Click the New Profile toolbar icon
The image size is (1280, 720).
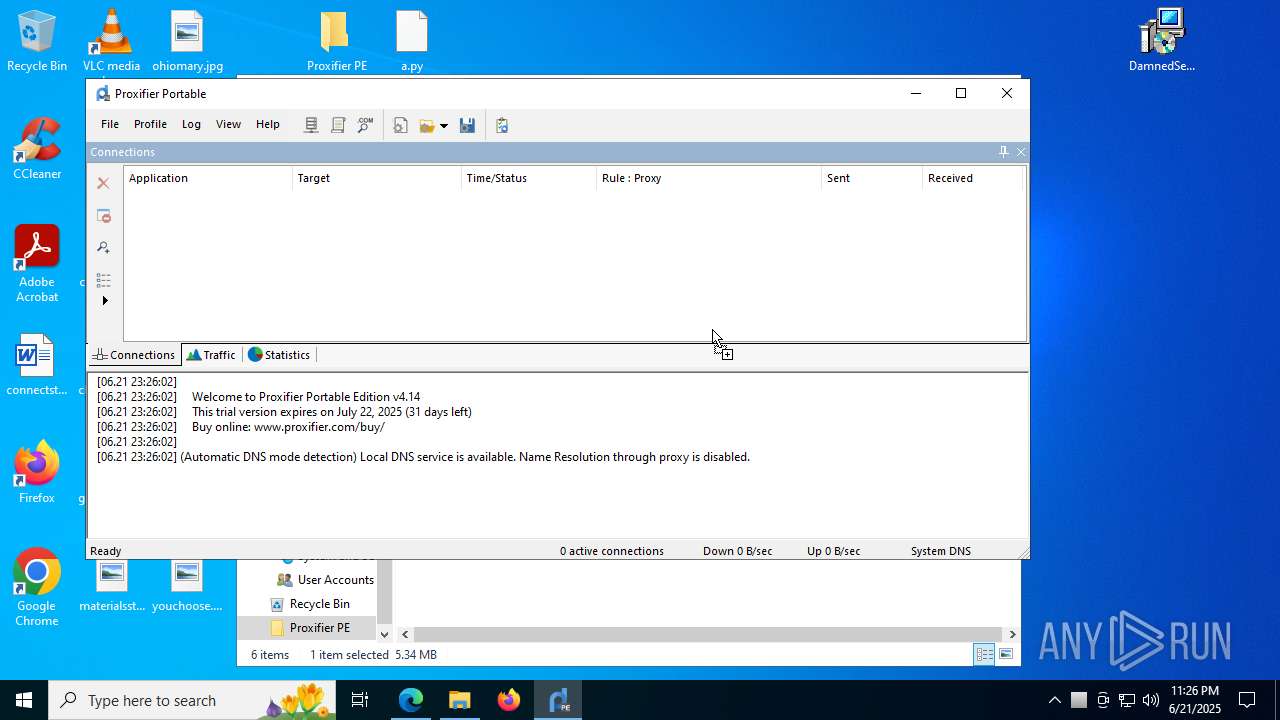400,125
